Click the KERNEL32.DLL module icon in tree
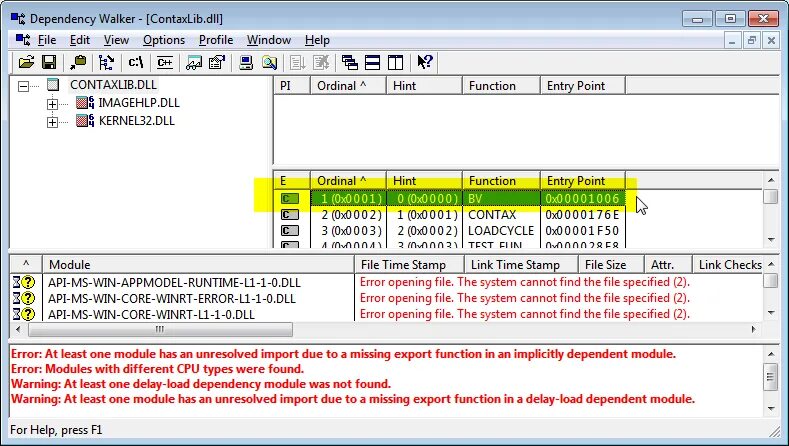The width and height of the screenshot is (789, 446). [85, 121]
